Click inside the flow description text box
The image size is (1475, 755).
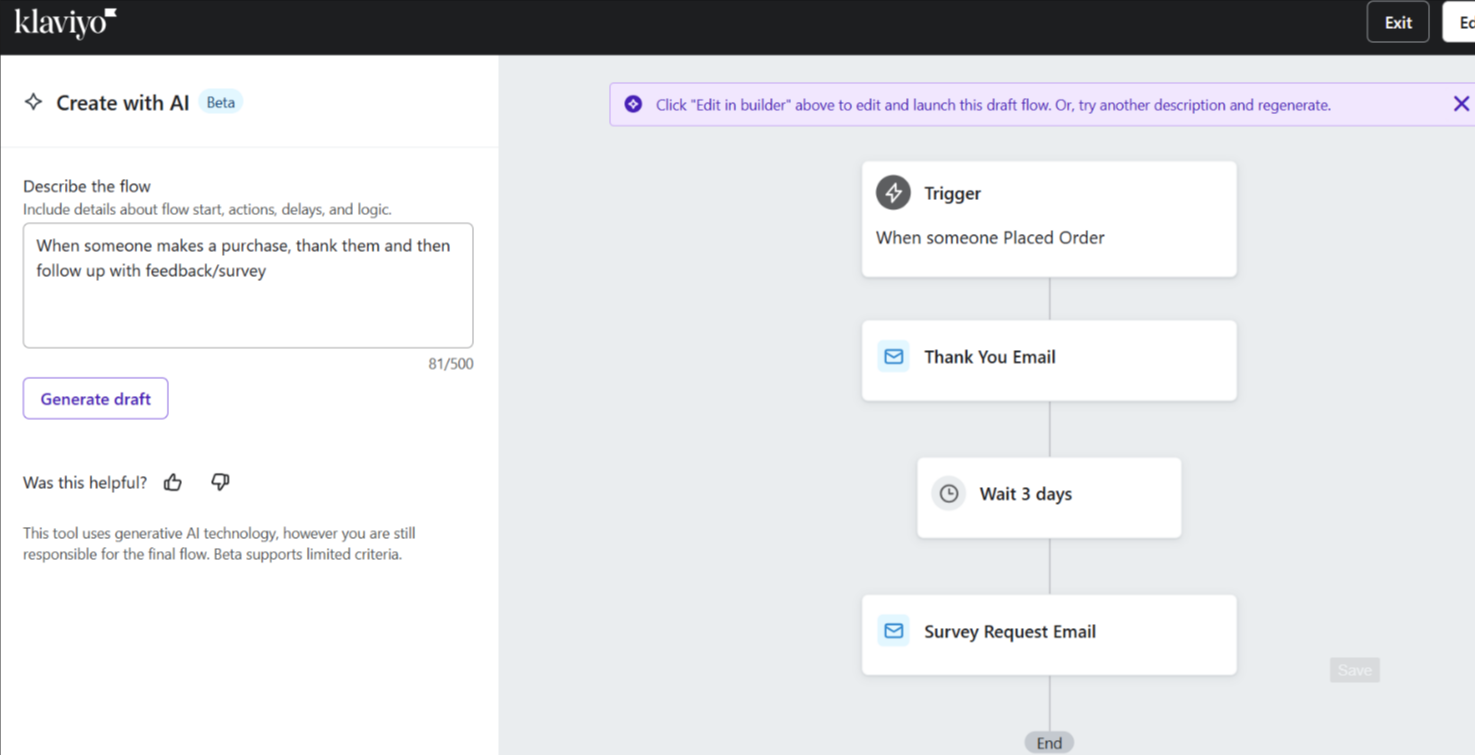[247, 285]
